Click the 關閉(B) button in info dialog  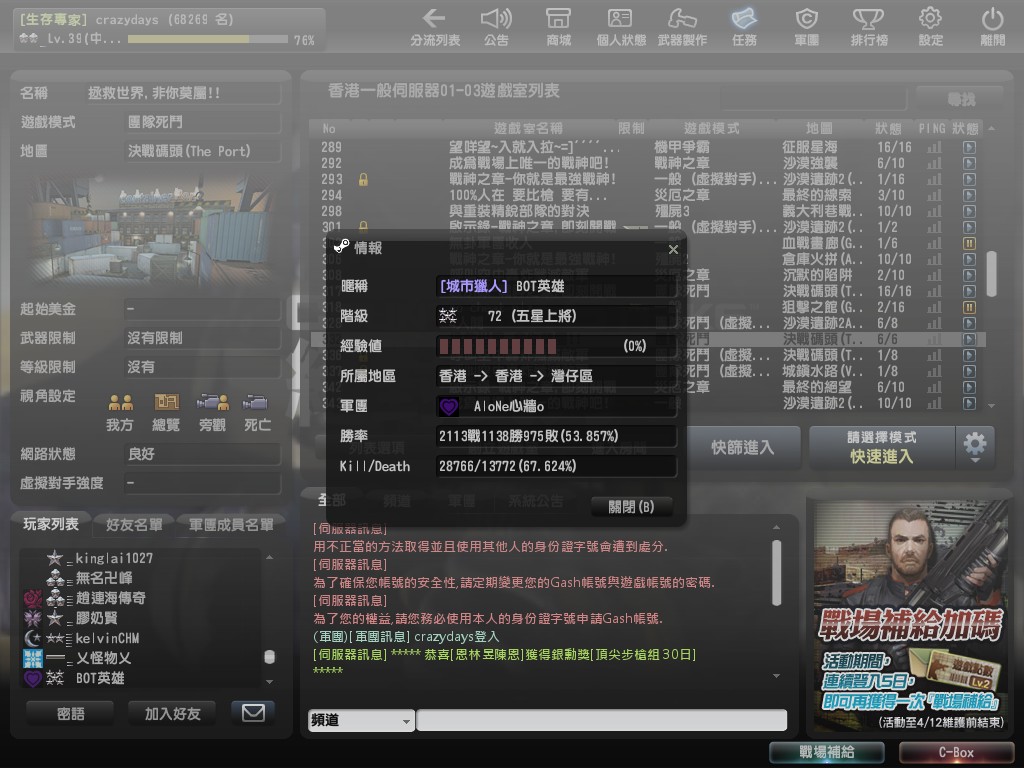[631, 507]
